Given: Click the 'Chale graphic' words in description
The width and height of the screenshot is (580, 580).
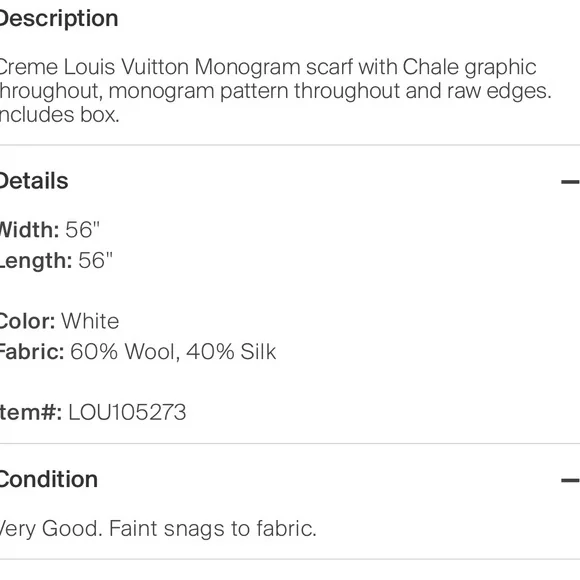Looking at the screenshot, I should 469,68.
